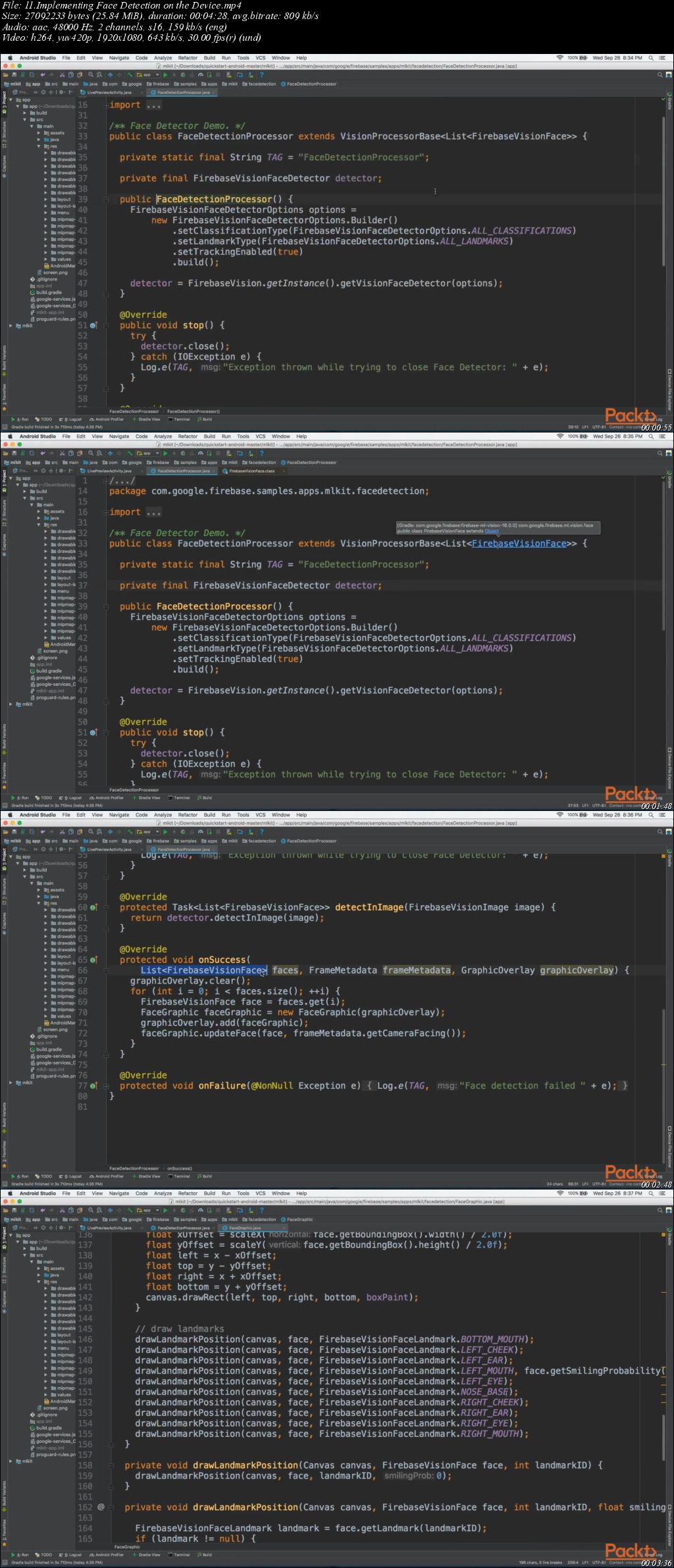
Task: Click FaceDetectionProcessor() breadcrumb at bottom of 00:00:55 frame
Action: (194, 411)
